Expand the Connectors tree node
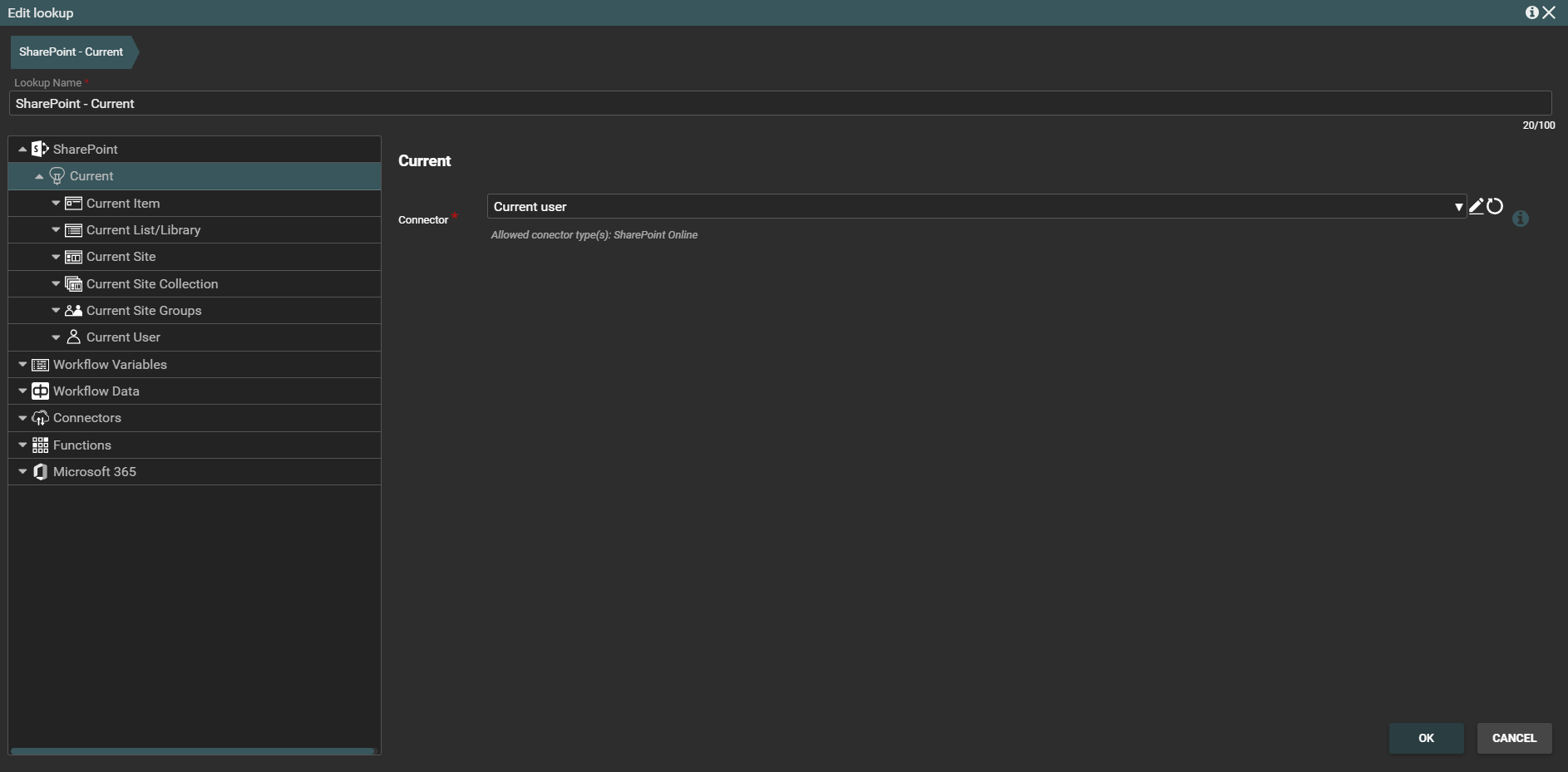The image size is (1568, 772). (22, 418)
